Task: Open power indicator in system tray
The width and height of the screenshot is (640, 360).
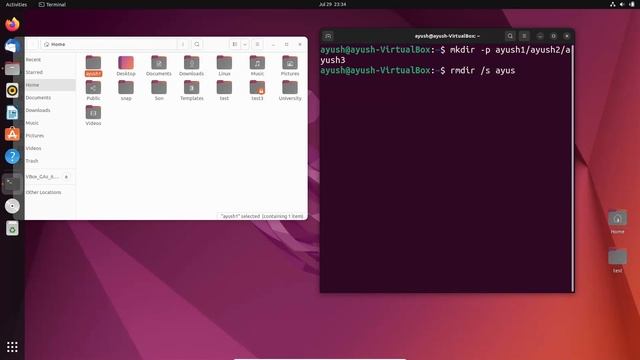Action: point(632,4)
